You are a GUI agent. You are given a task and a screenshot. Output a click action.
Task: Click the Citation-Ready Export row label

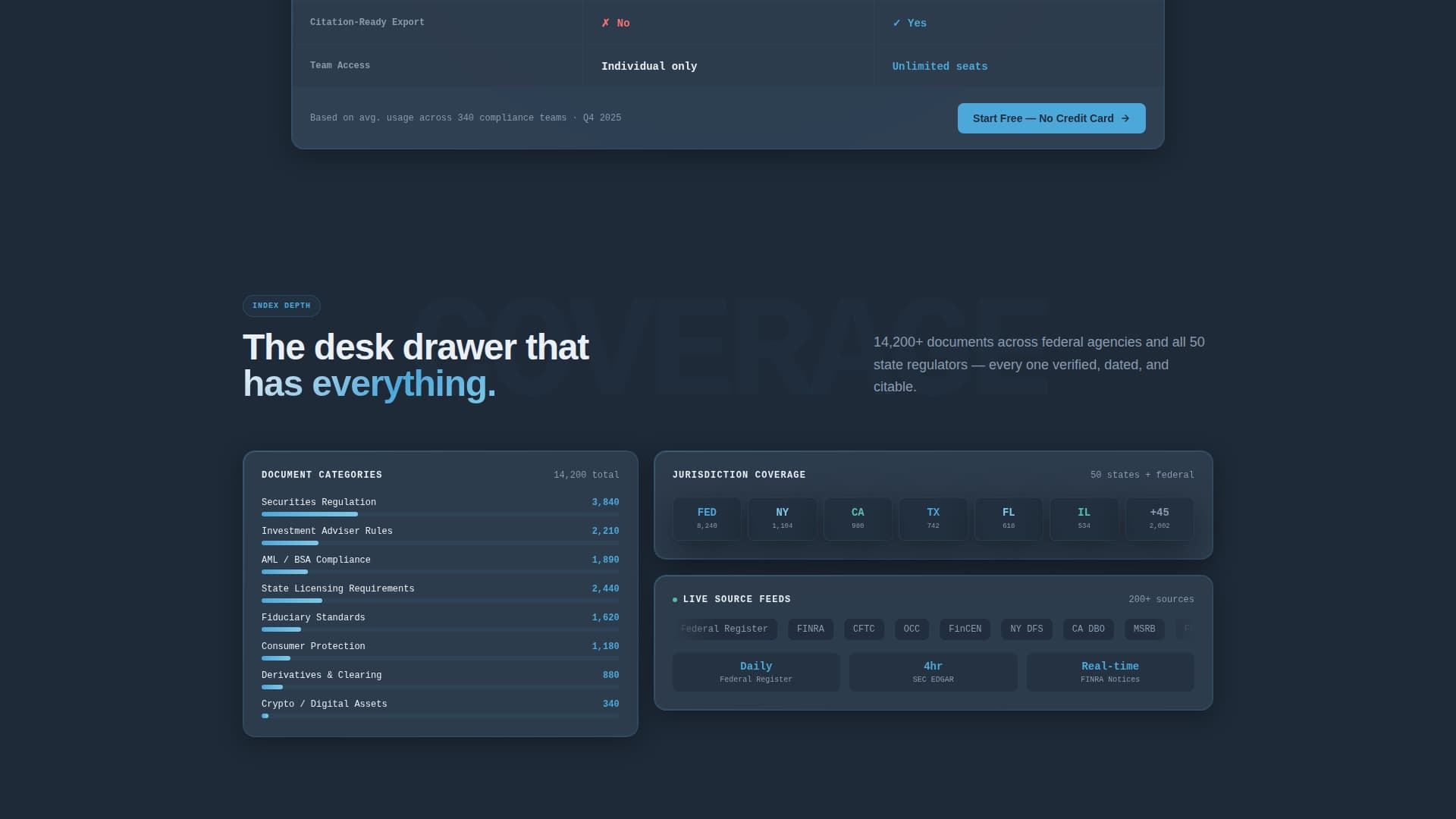pyautogui.click(x=367, y=23)
